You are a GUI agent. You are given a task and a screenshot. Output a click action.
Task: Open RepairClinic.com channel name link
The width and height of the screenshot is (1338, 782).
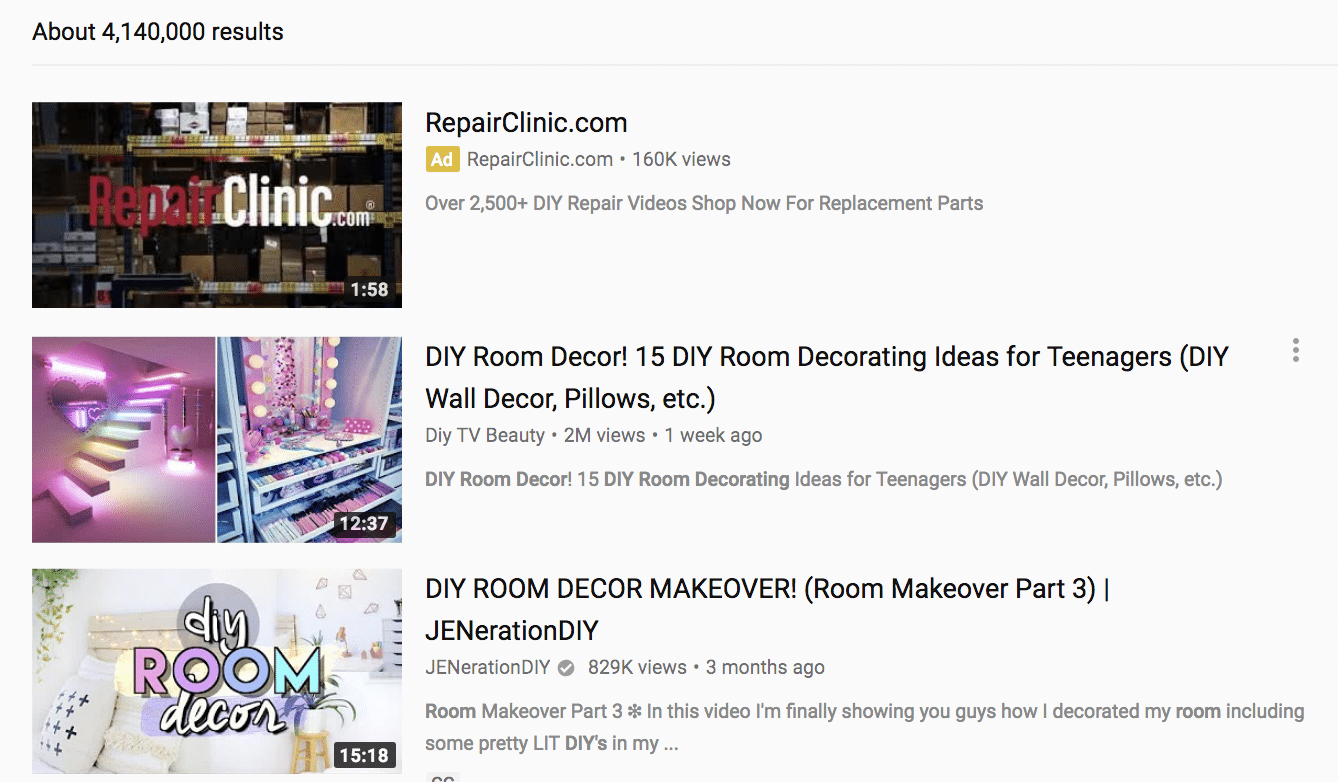[x=540, y=159]
